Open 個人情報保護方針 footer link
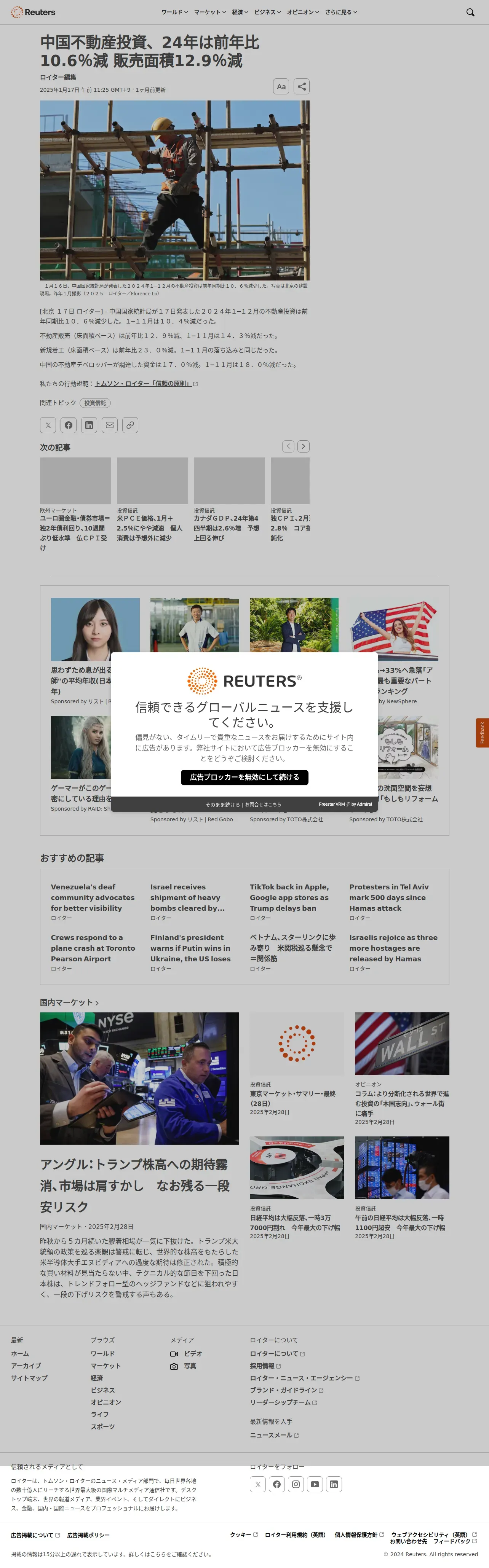 coord(359,1535)
